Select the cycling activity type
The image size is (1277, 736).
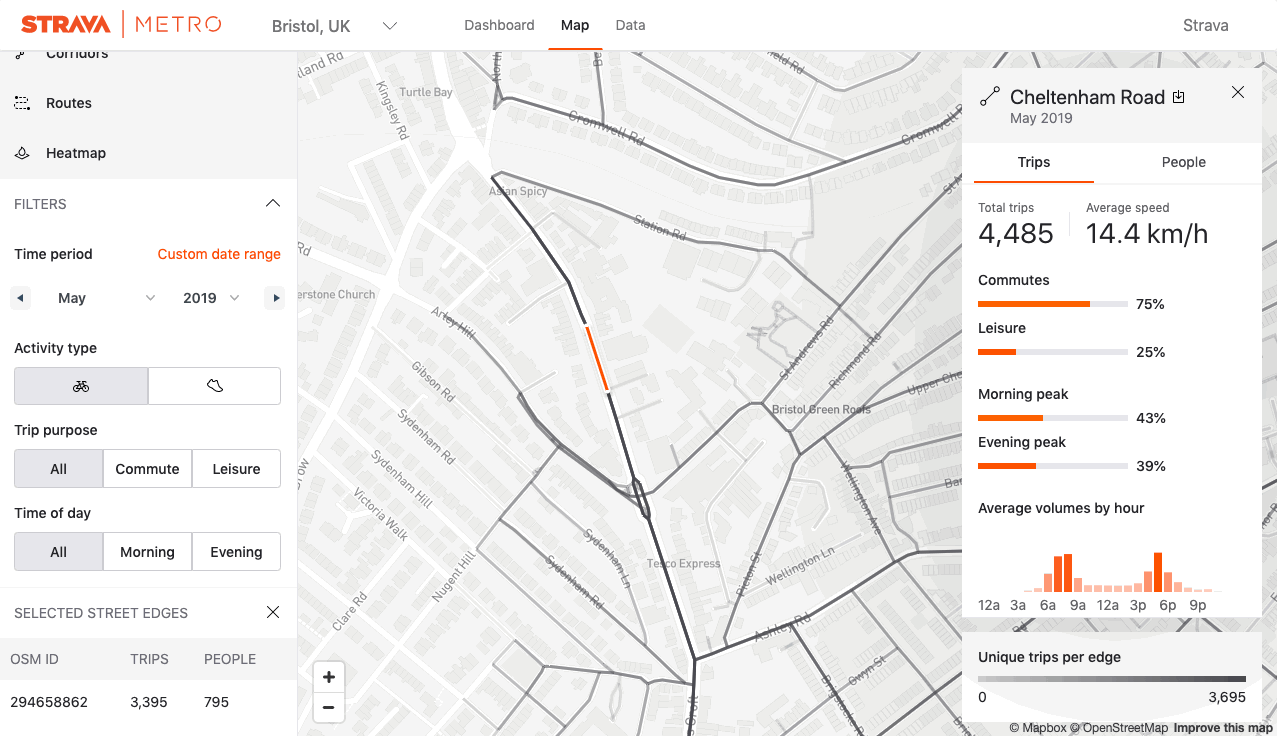click(x=81, y=386)
